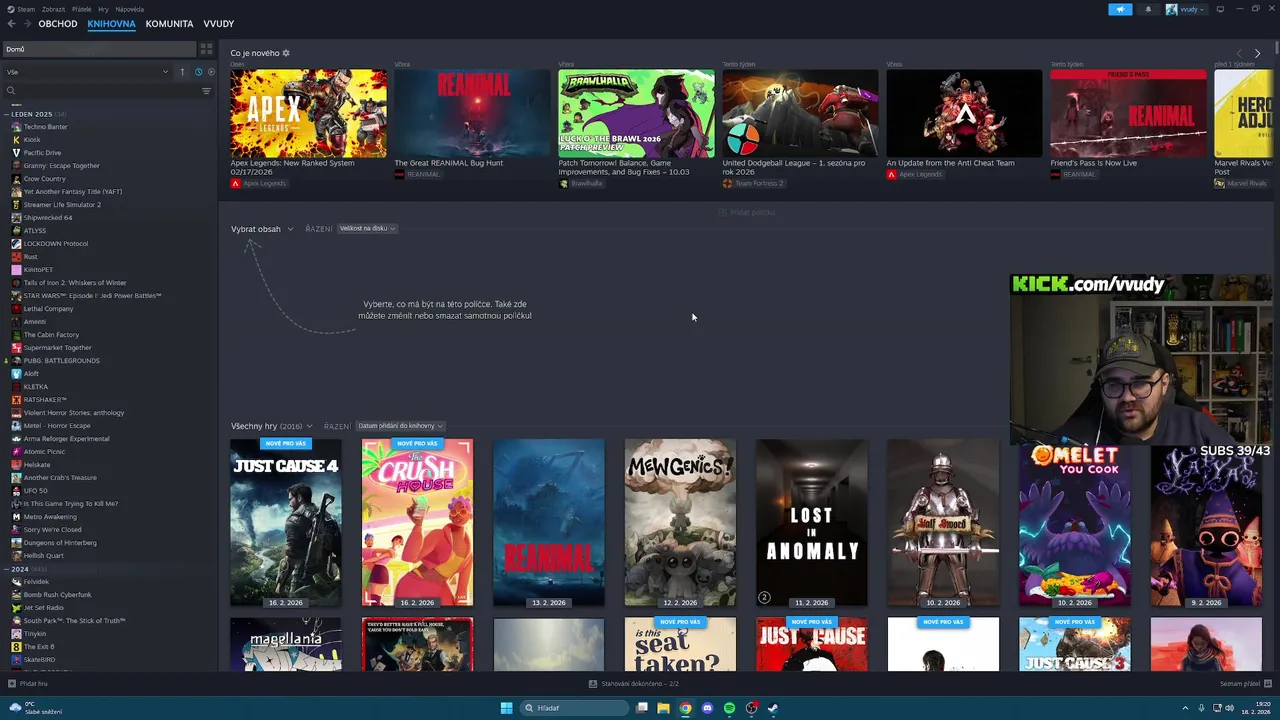Toggle ready-to-play filter icon
Screen dimensions: 1280x720
point(210,72)
